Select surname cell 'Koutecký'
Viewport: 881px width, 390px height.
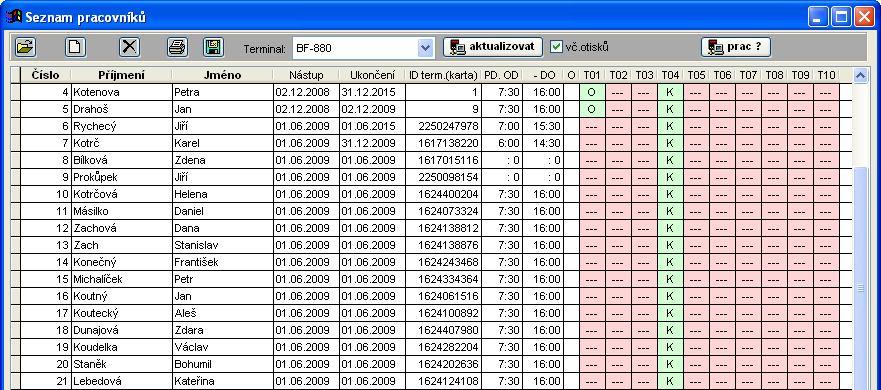tap(121, 313)
